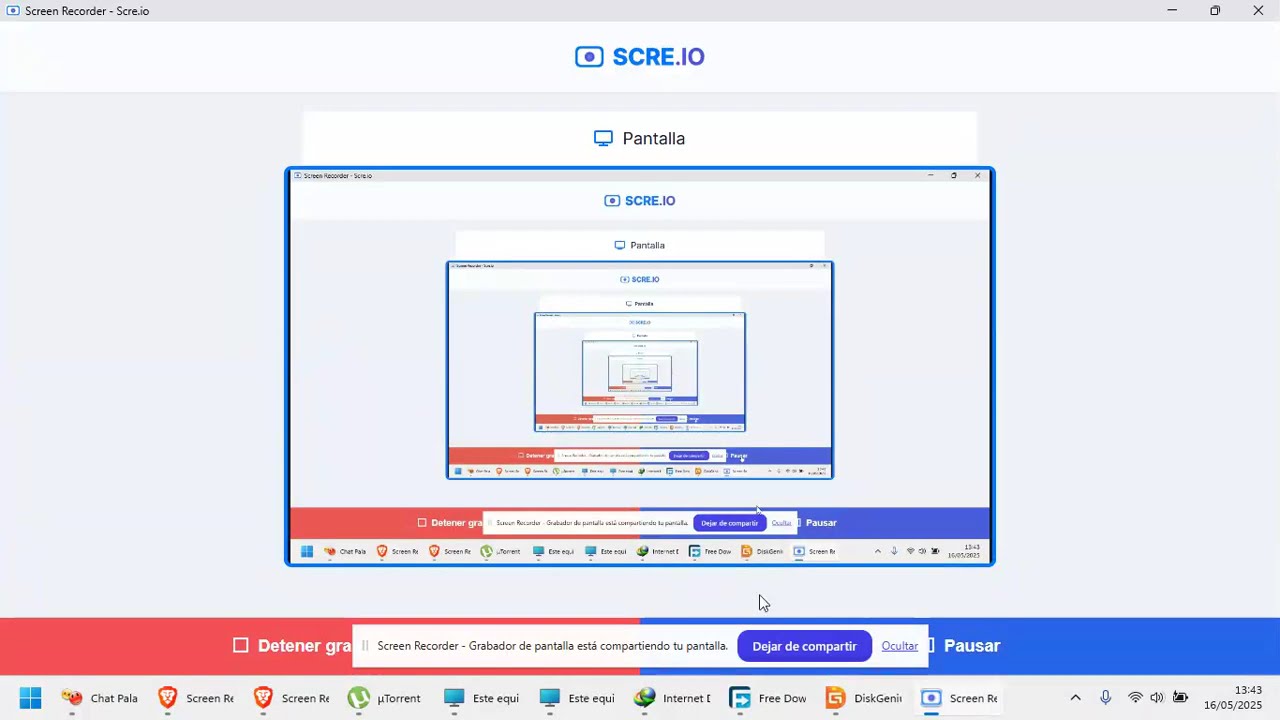Open the Windows Start menu
Image resolution: width=1280 pixels, height=720 pixels.
[x=30, y=698]
